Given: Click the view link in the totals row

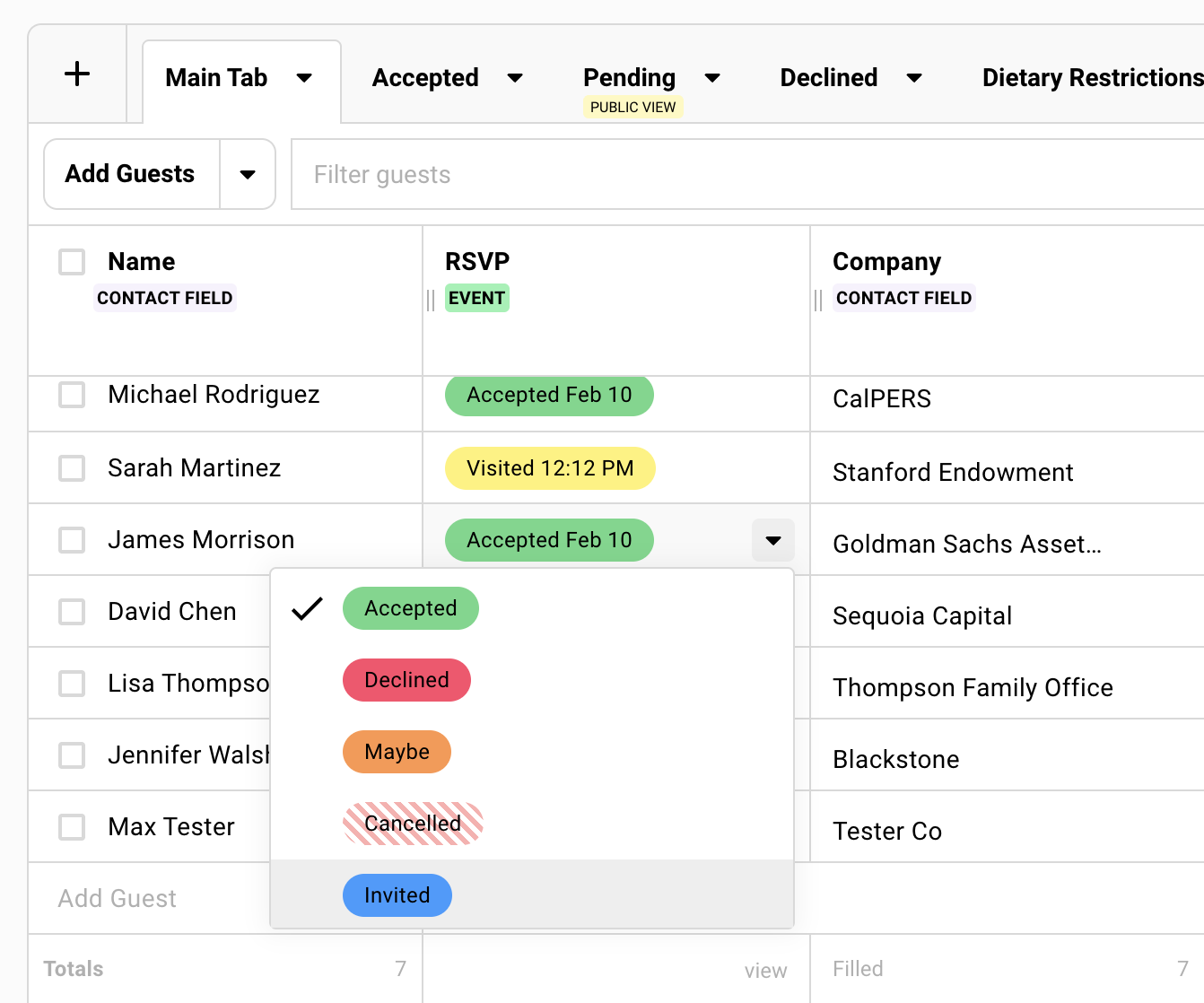Looking at the screenshot, I should tap(765, 970).
